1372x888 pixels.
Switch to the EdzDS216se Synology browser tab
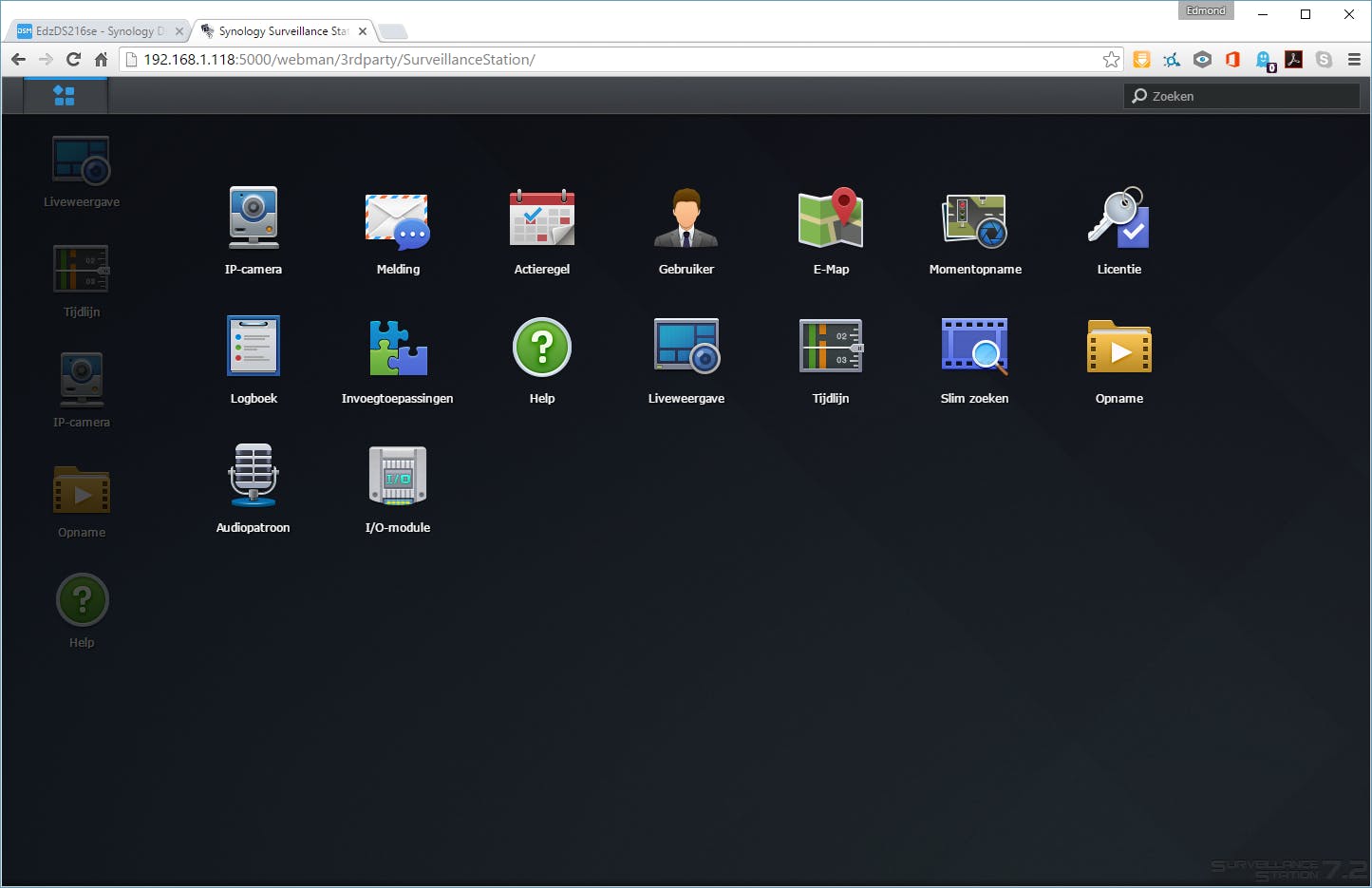click(x=100, y=31)
